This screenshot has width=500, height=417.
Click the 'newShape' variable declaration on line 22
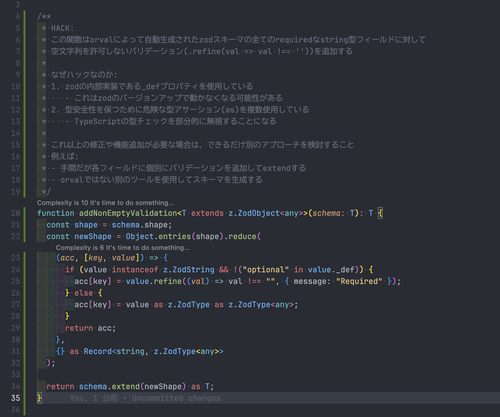(x=93, y=236)
